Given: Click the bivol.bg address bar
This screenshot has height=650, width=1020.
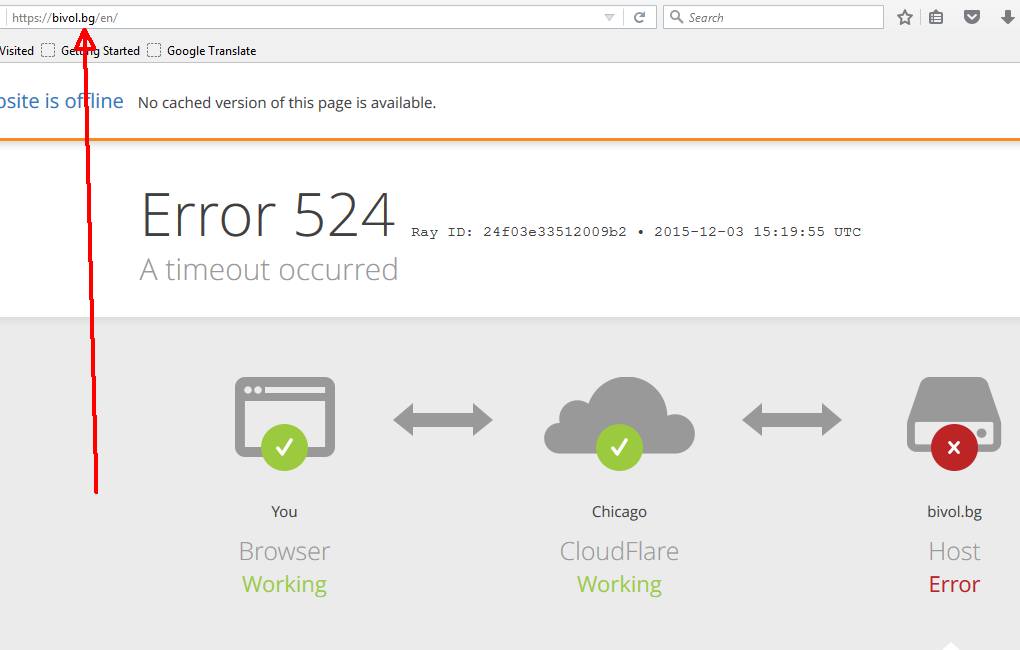Looking at the screenshot, I should click(300, 17).
